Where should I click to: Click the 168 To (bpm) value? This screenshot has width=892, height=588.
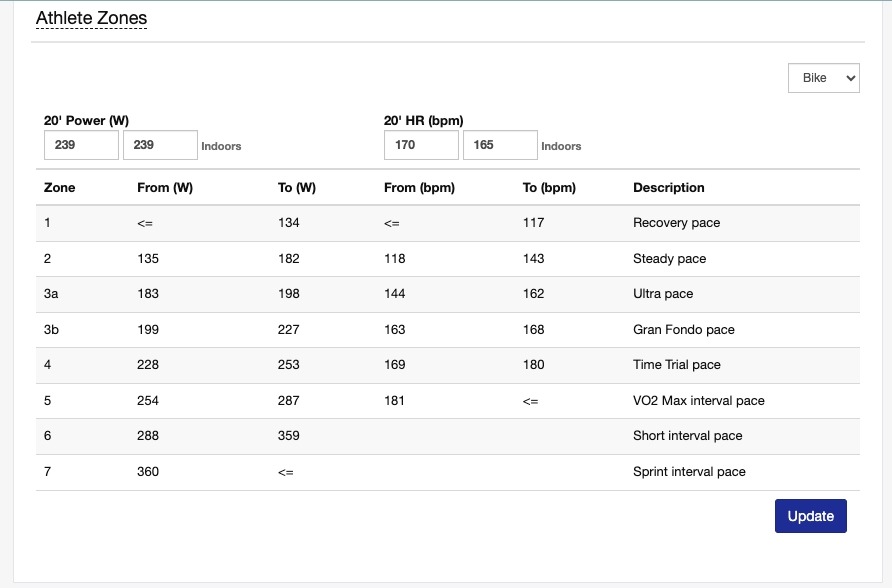534,330
